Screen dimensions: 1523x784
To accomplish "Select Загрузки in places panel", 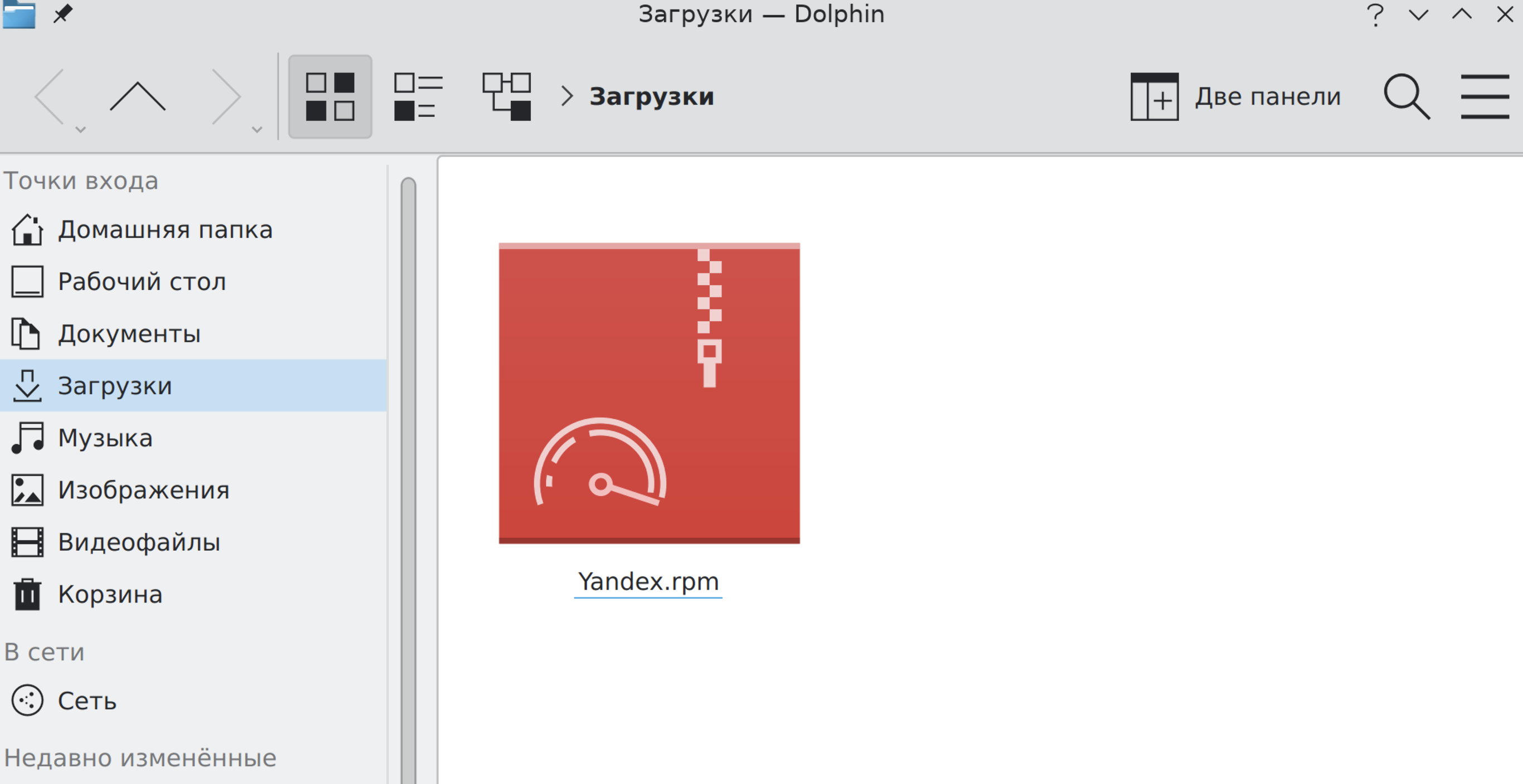I will [x=193, y=386].
